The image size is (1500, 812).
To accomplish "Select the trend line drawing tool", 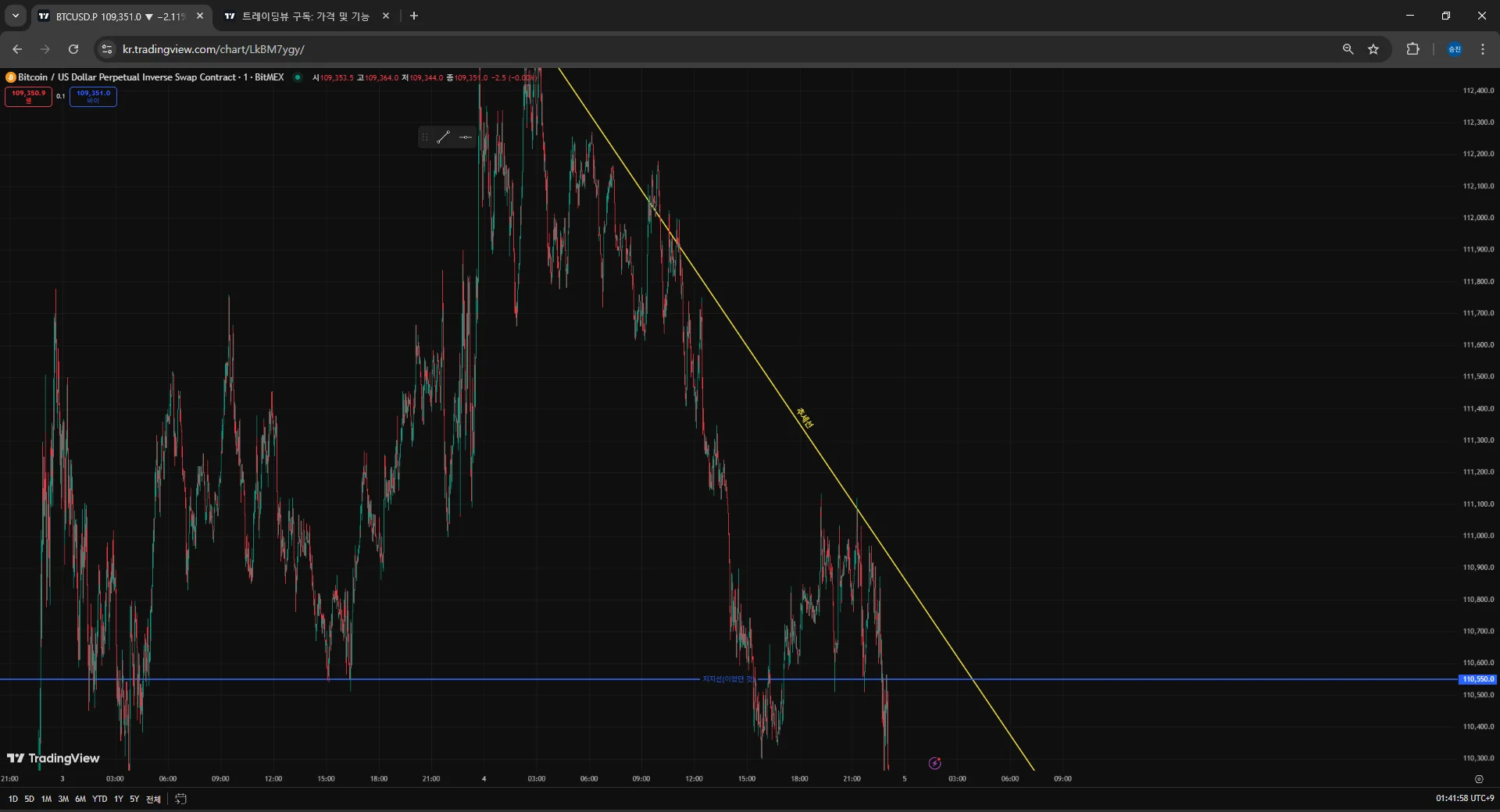I will click(x=444, y=137).
